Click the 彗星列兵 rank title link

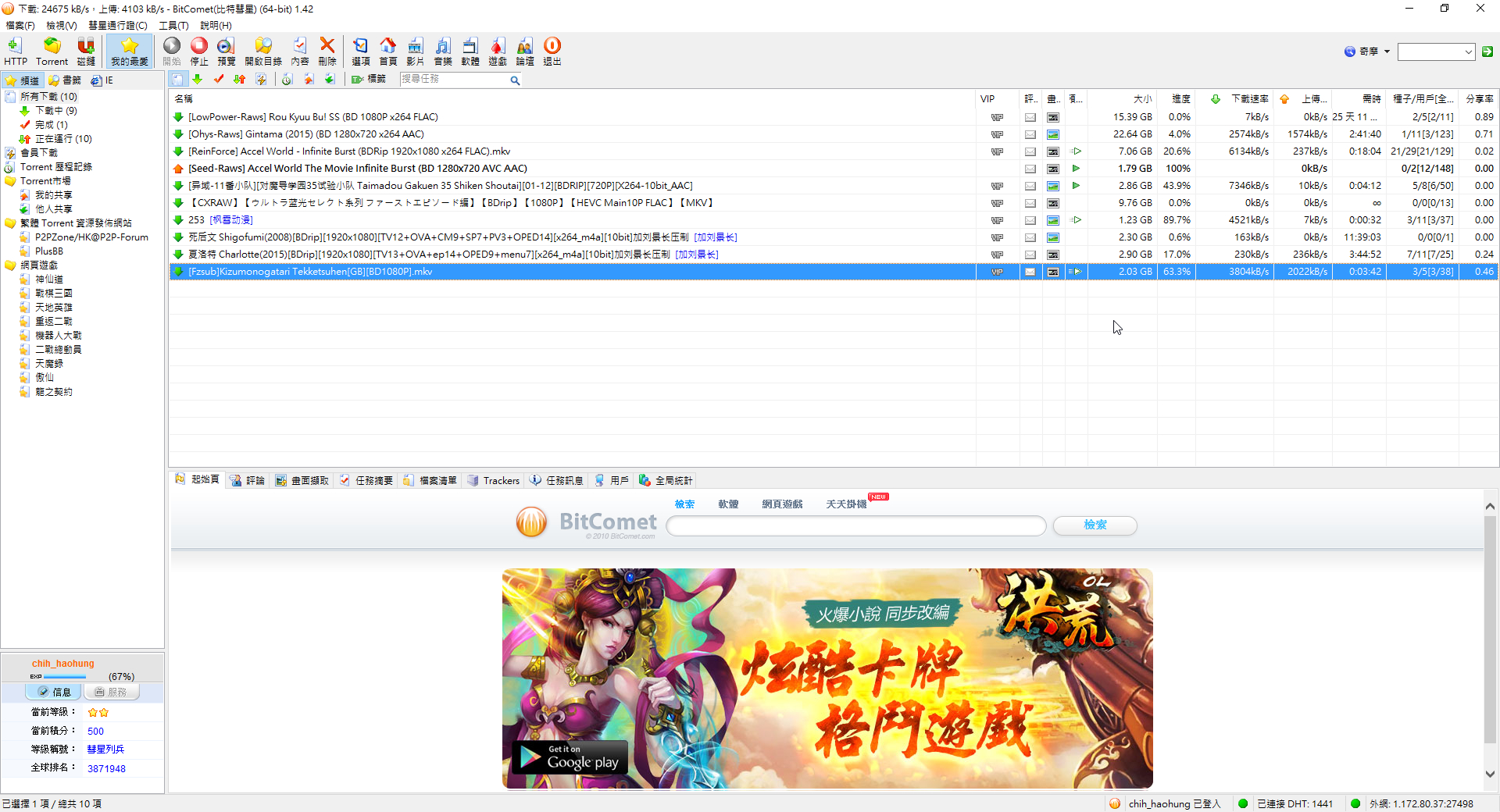coord(105,750)
